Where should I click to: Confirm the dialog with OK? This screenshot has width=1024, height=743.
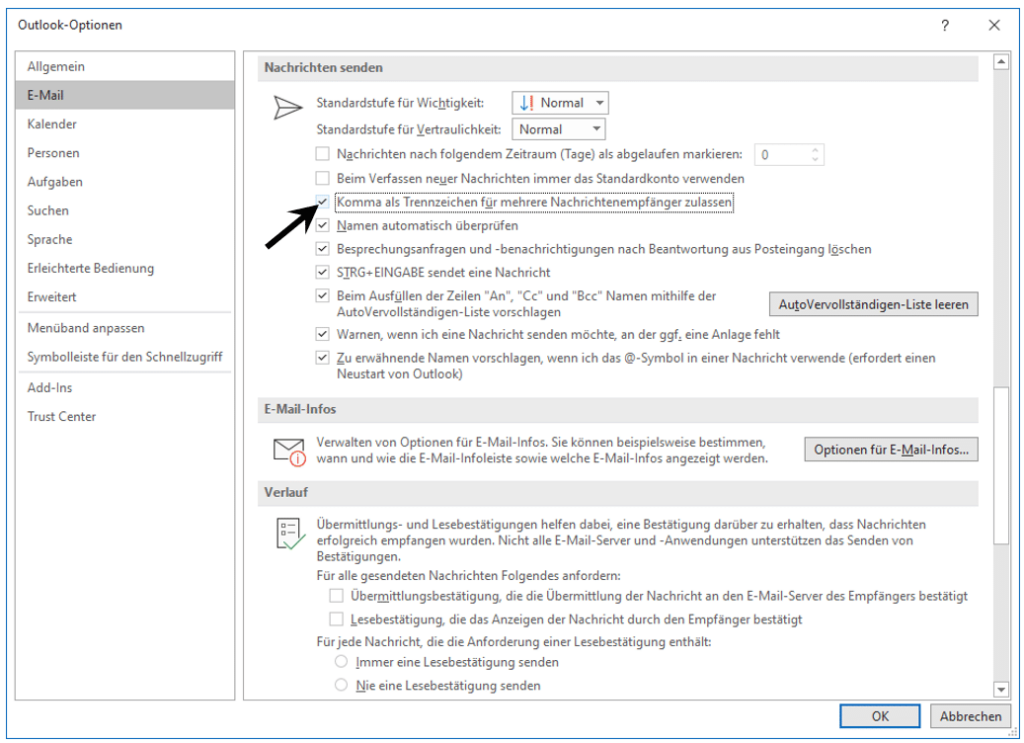(880, 716)
